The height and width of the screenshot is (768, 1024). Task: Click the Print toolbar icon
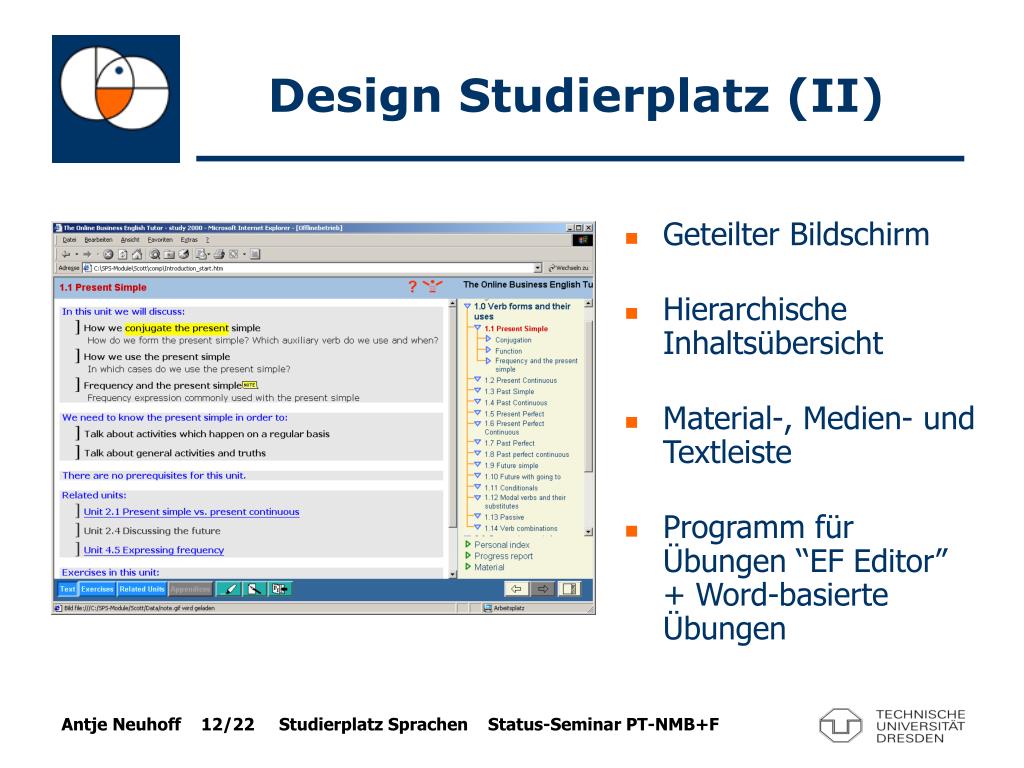(219, 254)
